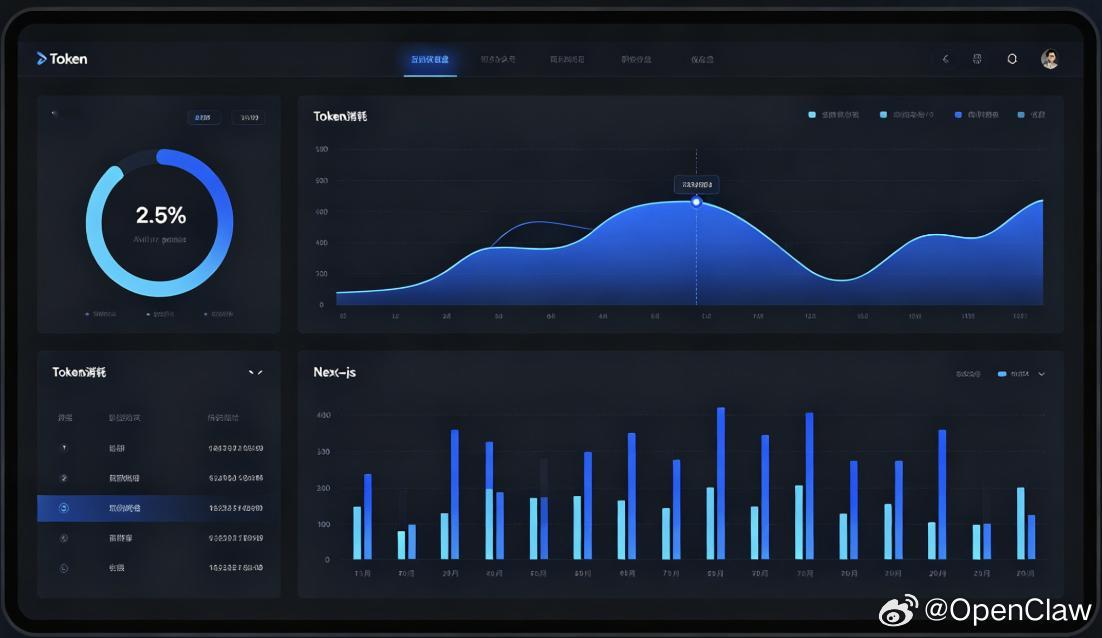Click the Token logo in header

coord(62,59)
